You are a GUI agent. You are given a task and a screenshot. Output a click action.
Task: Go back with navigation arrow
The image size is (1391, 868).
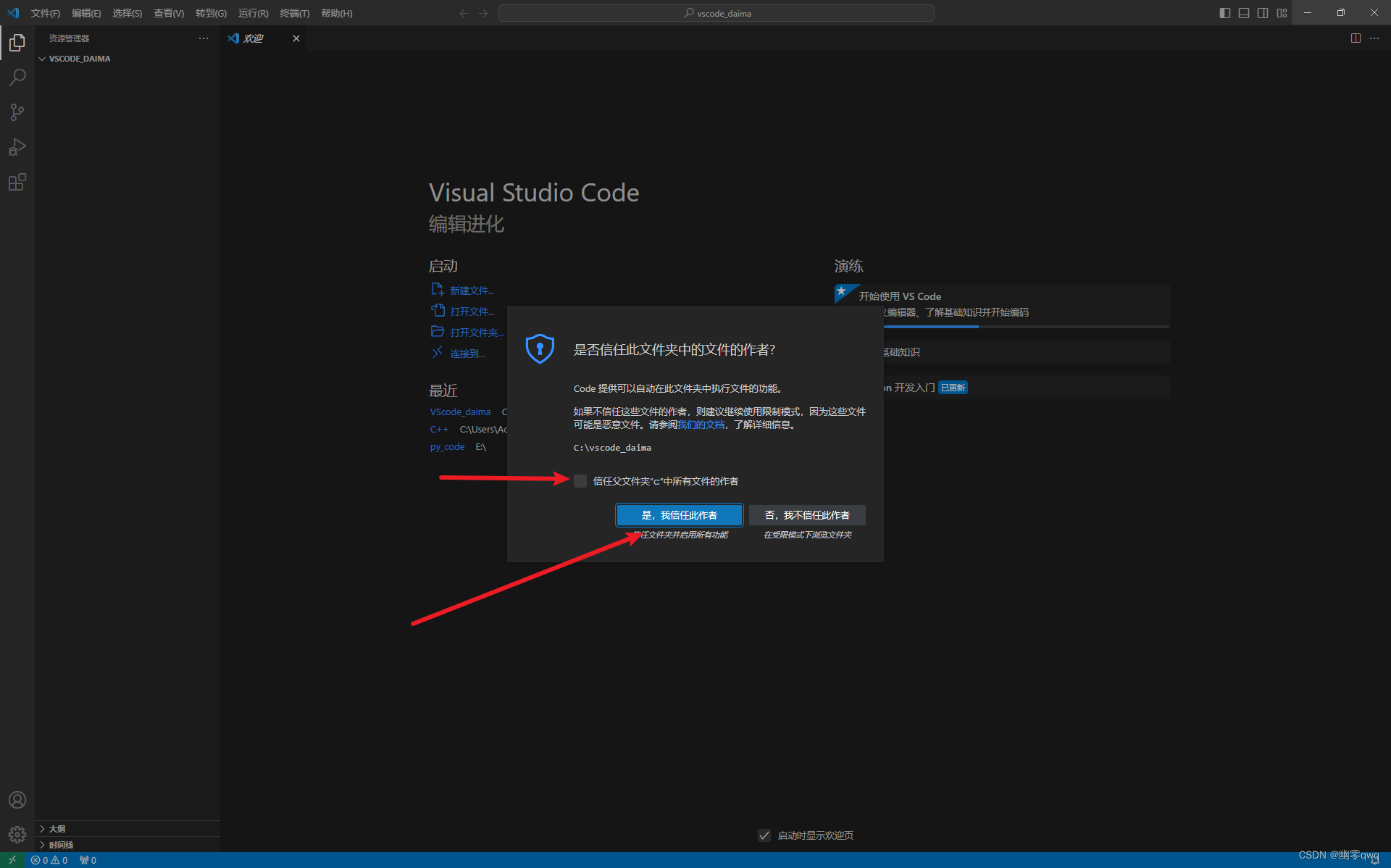point(464,13)
